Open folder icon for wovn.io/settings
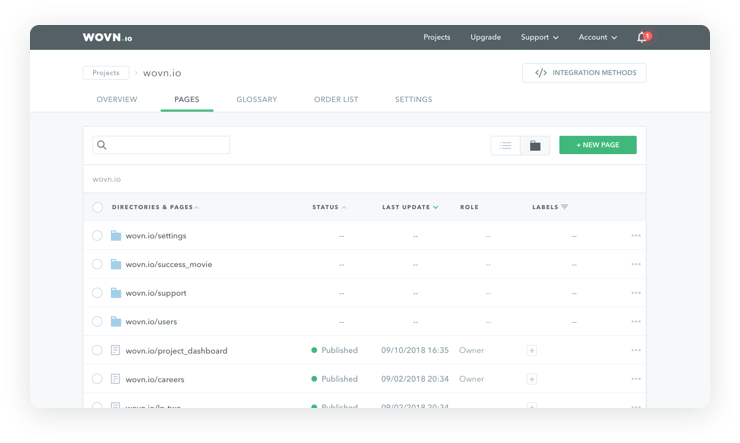The width and height of the screenshot is (740, 443). coord(116,235)
